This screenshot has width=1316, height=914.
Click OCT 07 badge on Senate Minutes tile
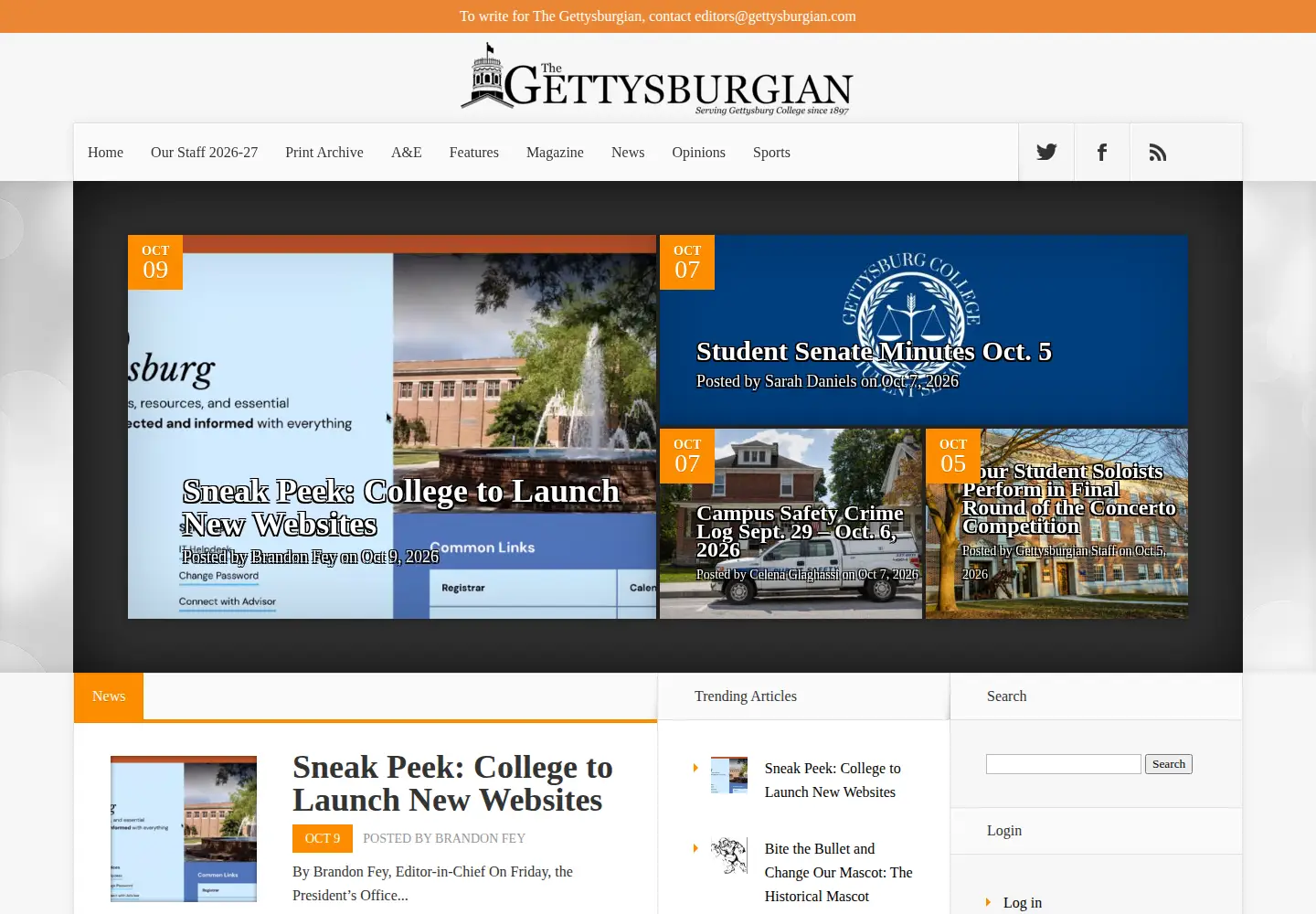tap(687, 262)
